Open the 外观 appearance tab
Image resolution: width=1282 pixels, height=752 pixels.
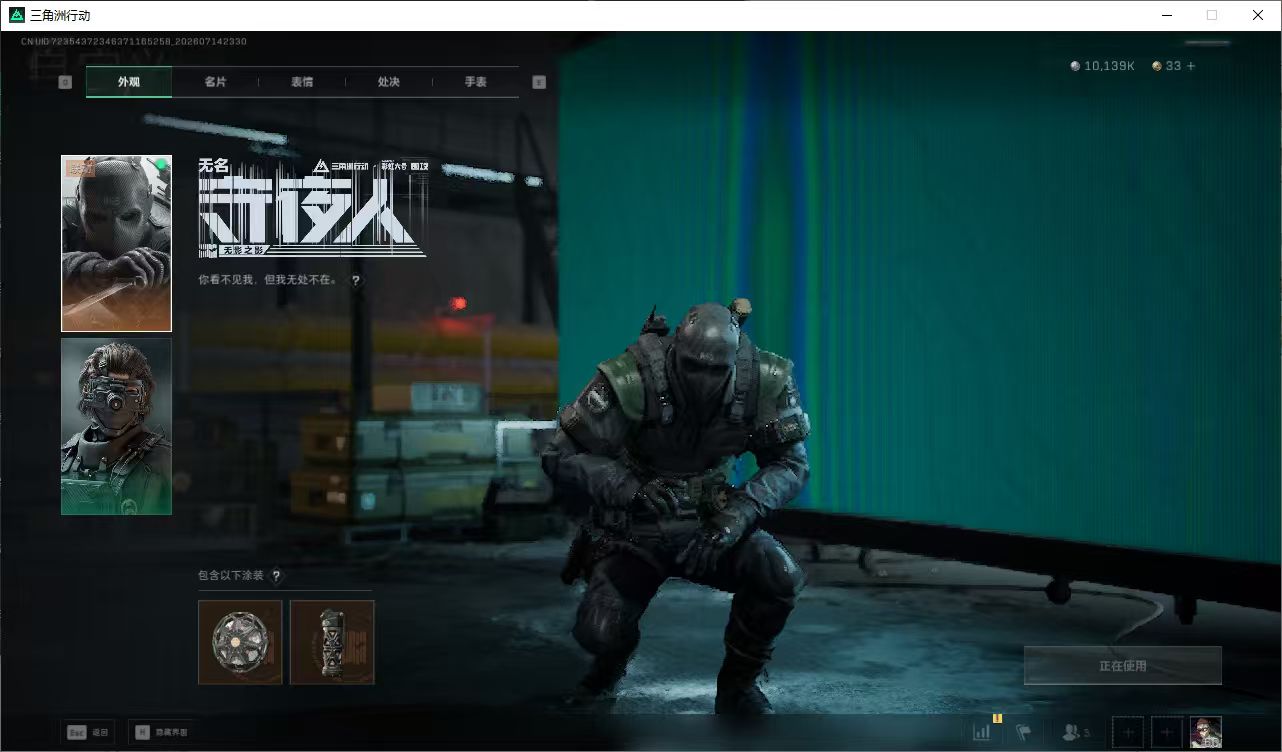click(129, 82)
